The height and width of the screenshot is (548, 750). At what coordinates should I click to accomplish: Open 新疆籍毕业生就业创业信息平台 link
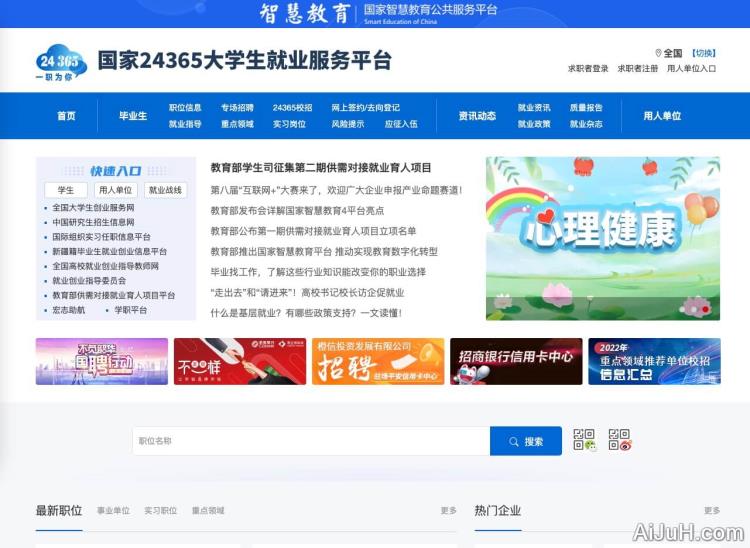point(110,252)
